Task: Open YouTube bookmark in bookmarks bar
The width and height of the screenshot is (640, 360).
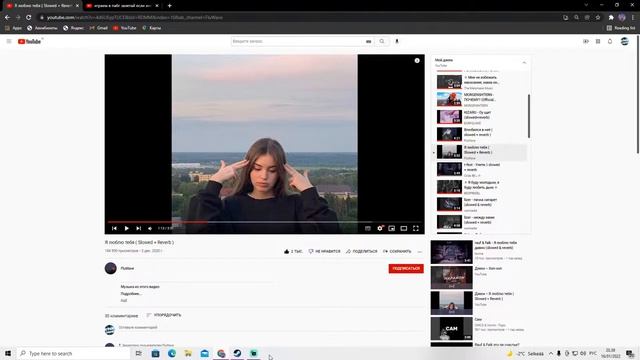Action: 124,28
